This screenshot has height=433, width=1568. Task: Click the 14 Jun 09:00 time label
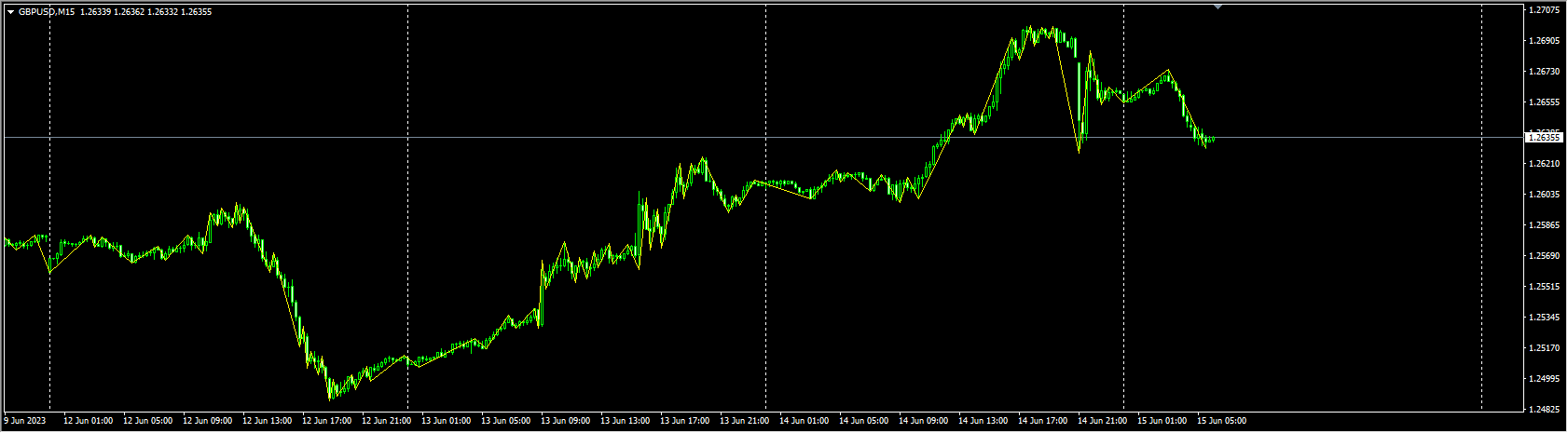(x=923, y=421)
